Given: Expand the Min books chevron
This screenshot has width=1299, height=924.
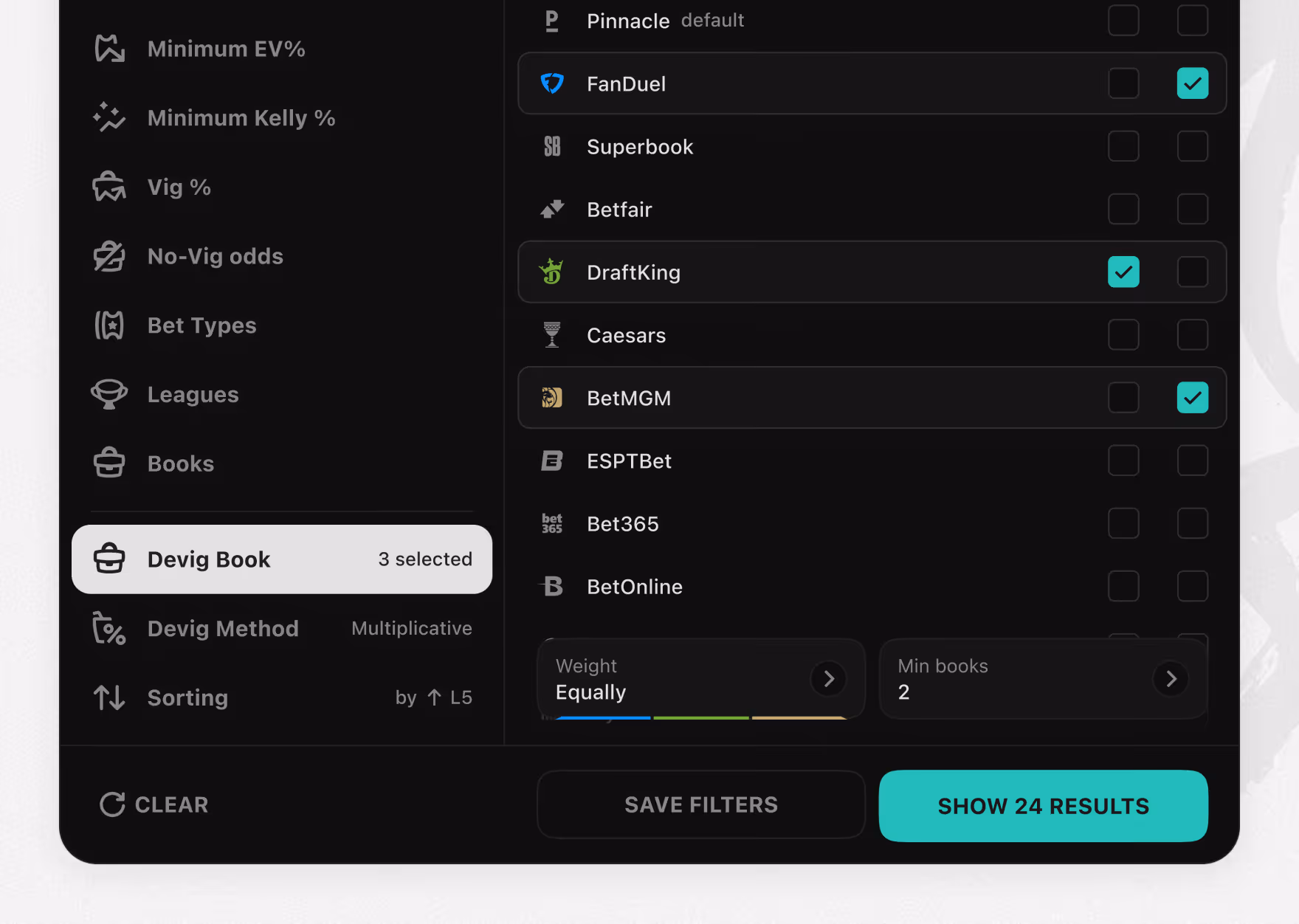Looking at the screenshot, I should [1171, 679].
